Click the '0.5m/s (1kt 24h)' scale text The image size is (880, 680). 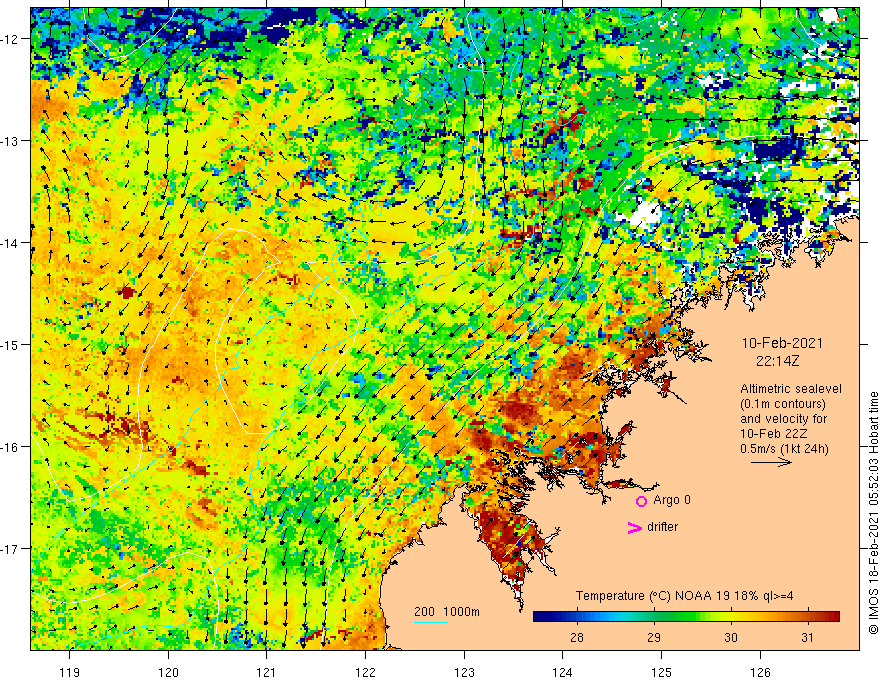click(784, 449)
